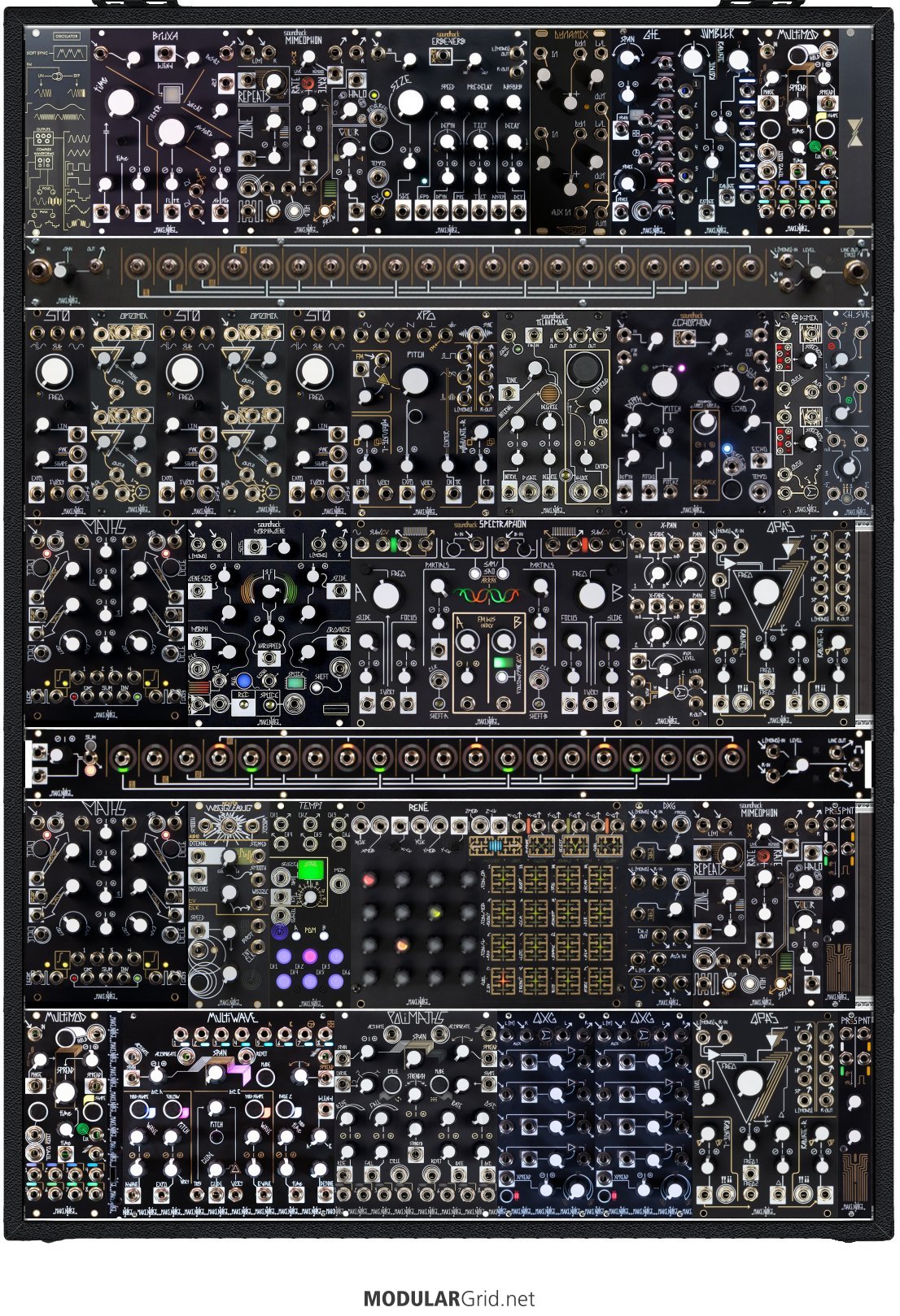
Task: Adjust the large Size knob on Erbe-Verb
Action: pos(410,102)
